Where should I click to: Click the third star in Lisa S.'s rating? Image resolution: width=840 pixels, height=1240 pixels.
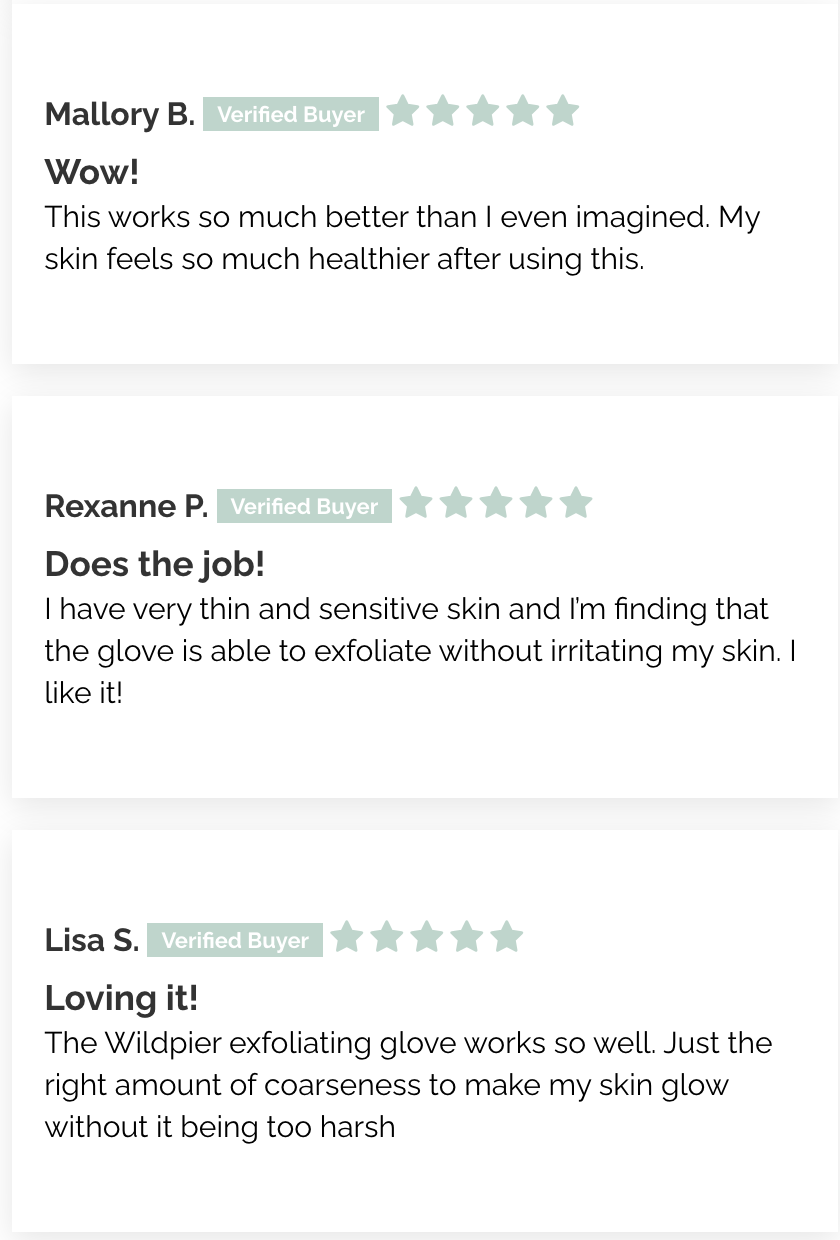pos(427,937)
